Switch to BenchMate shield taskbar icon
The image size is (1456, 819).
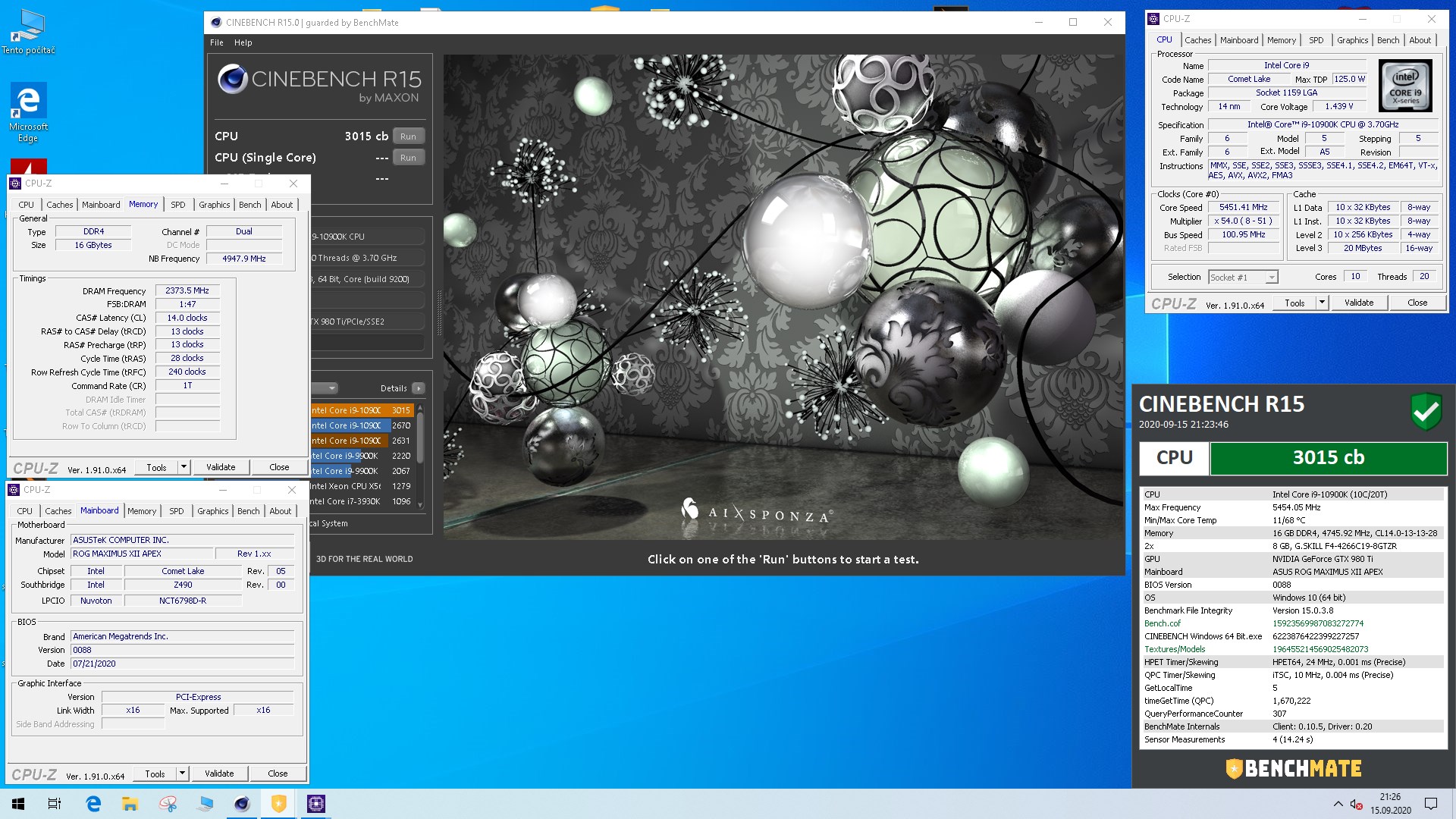(x=279, y=804)
